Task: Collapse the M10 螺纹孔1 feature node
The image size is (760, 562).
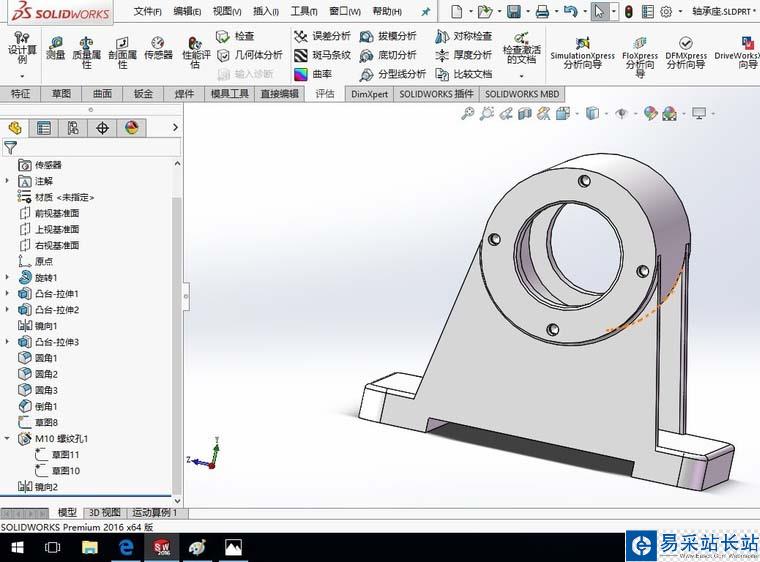Action: click(8, 439)
